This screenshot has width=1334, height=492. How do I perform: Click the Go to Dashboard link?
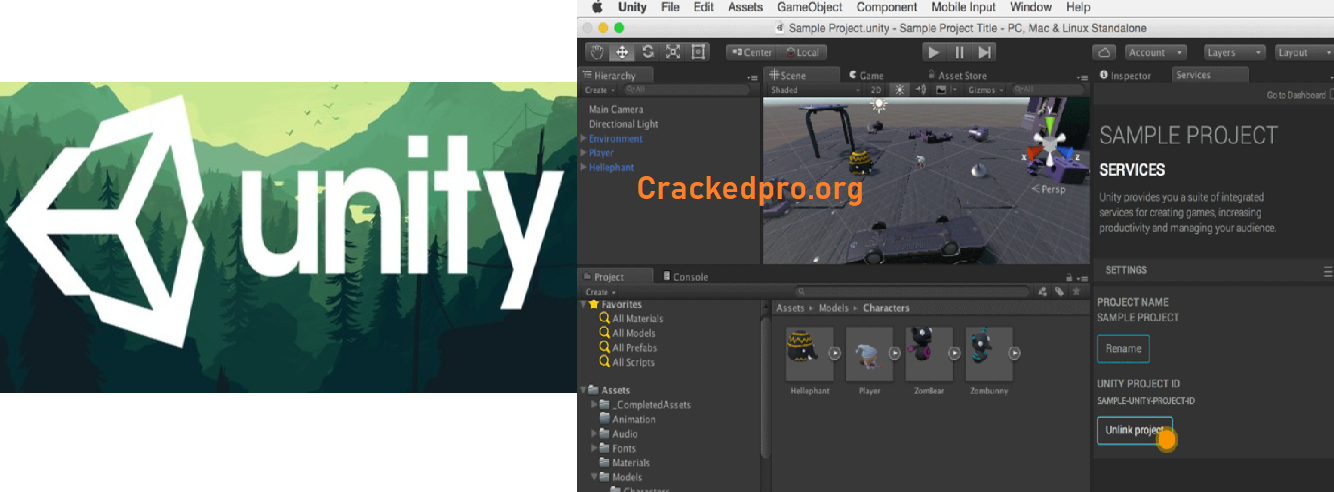point(1295,95)
